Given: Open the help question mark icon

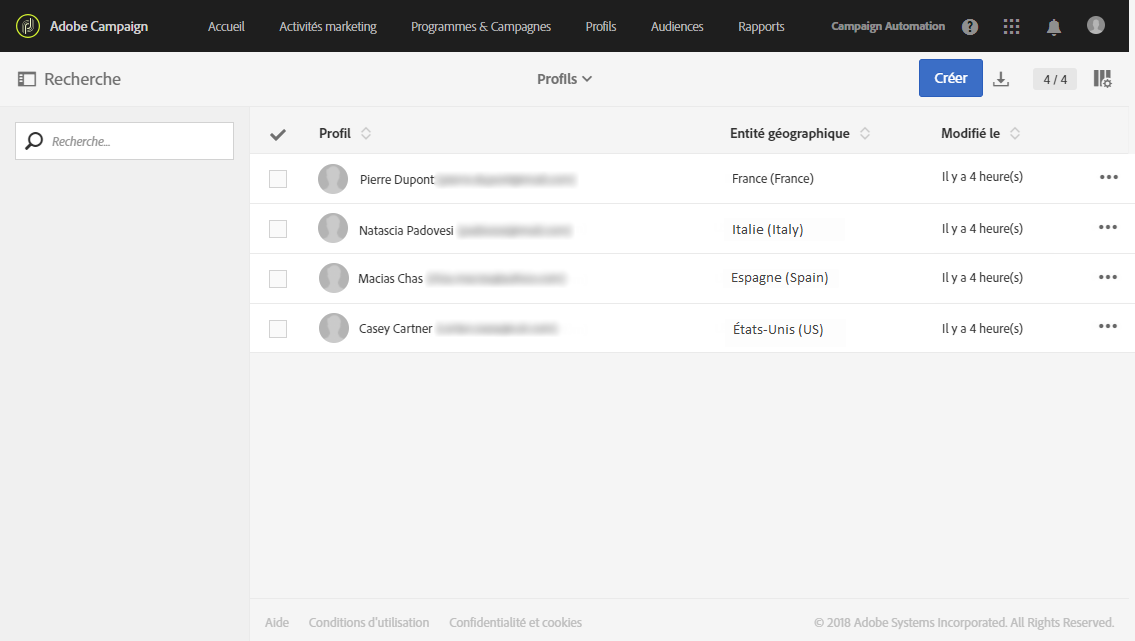Looking at the screenshot, I should coord(970,27).
